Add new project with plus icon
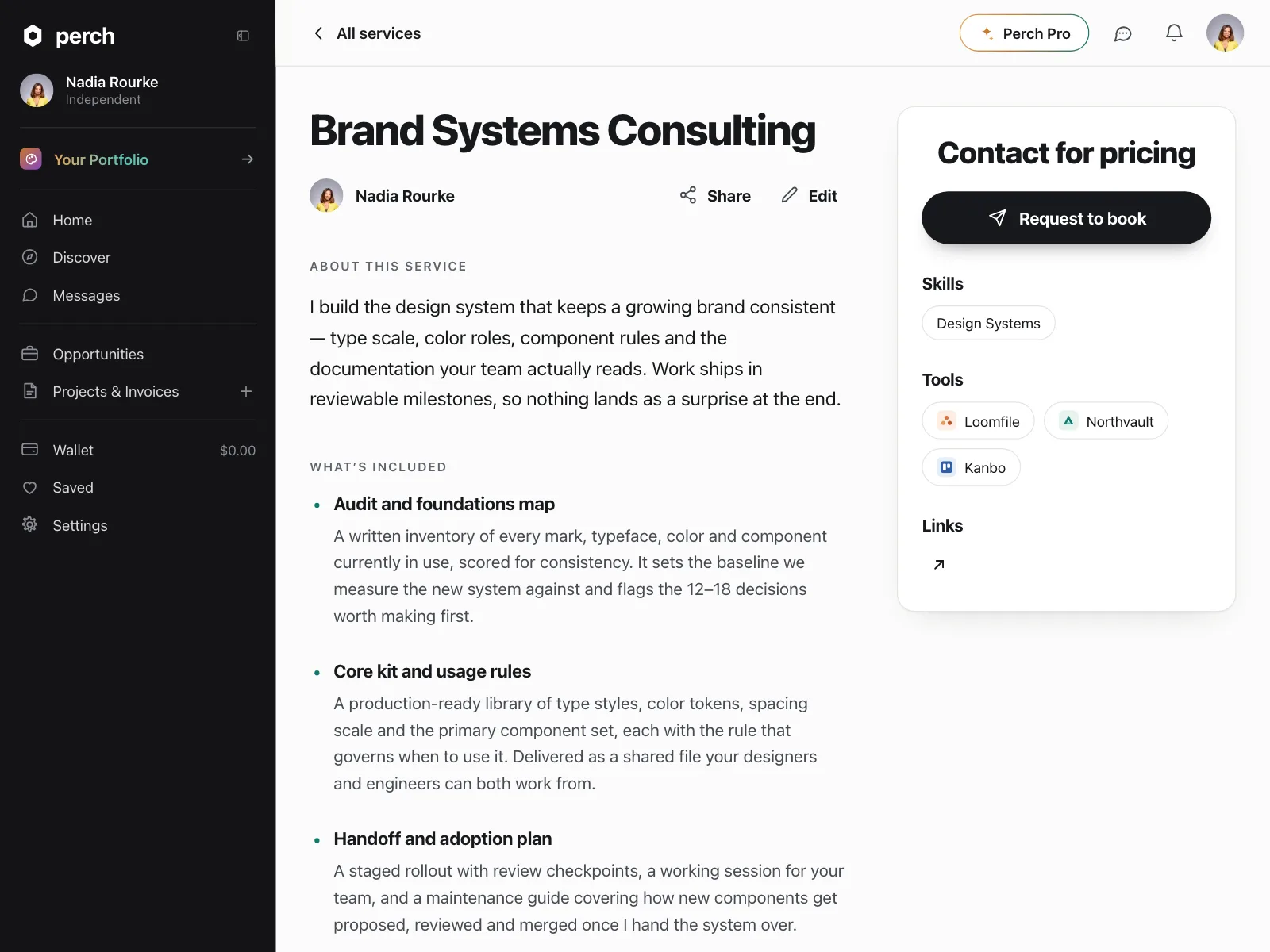Screen dimensions: 1270x952 click(x=246, y=391)
